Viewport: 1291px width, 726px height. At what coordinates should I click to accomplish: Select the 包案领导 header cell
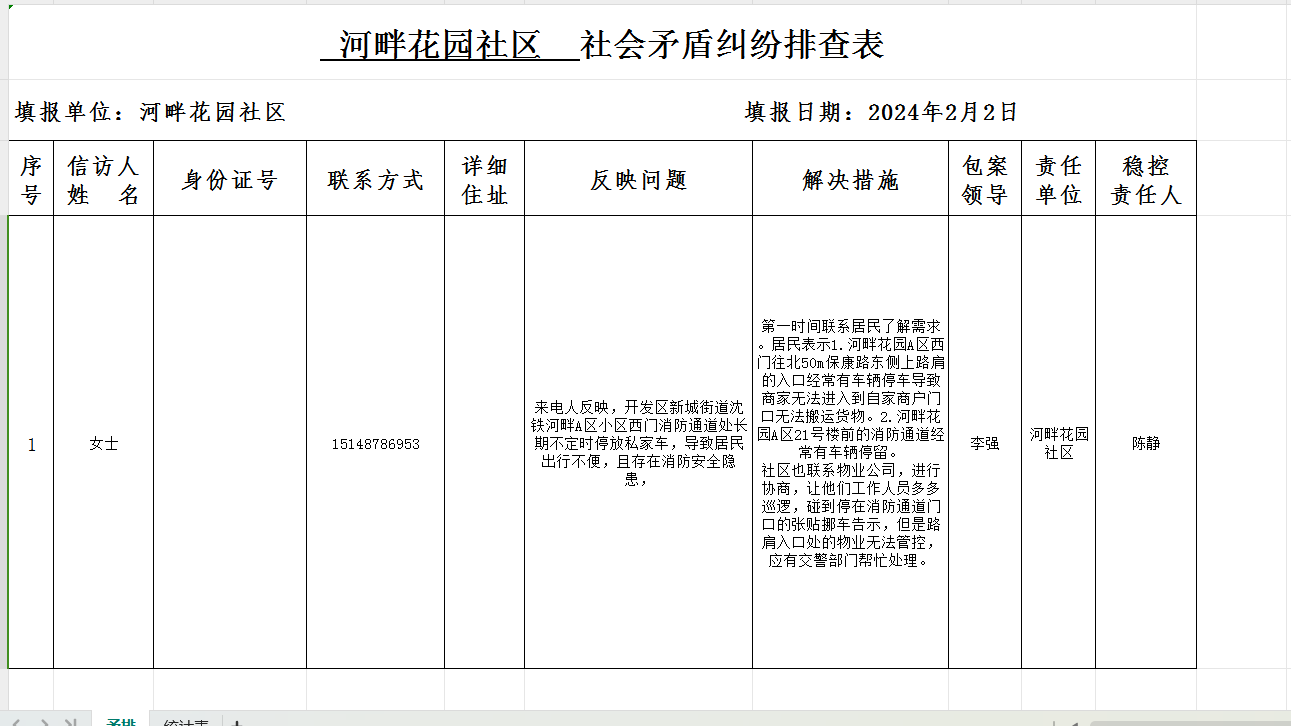(x=985, y=179)
